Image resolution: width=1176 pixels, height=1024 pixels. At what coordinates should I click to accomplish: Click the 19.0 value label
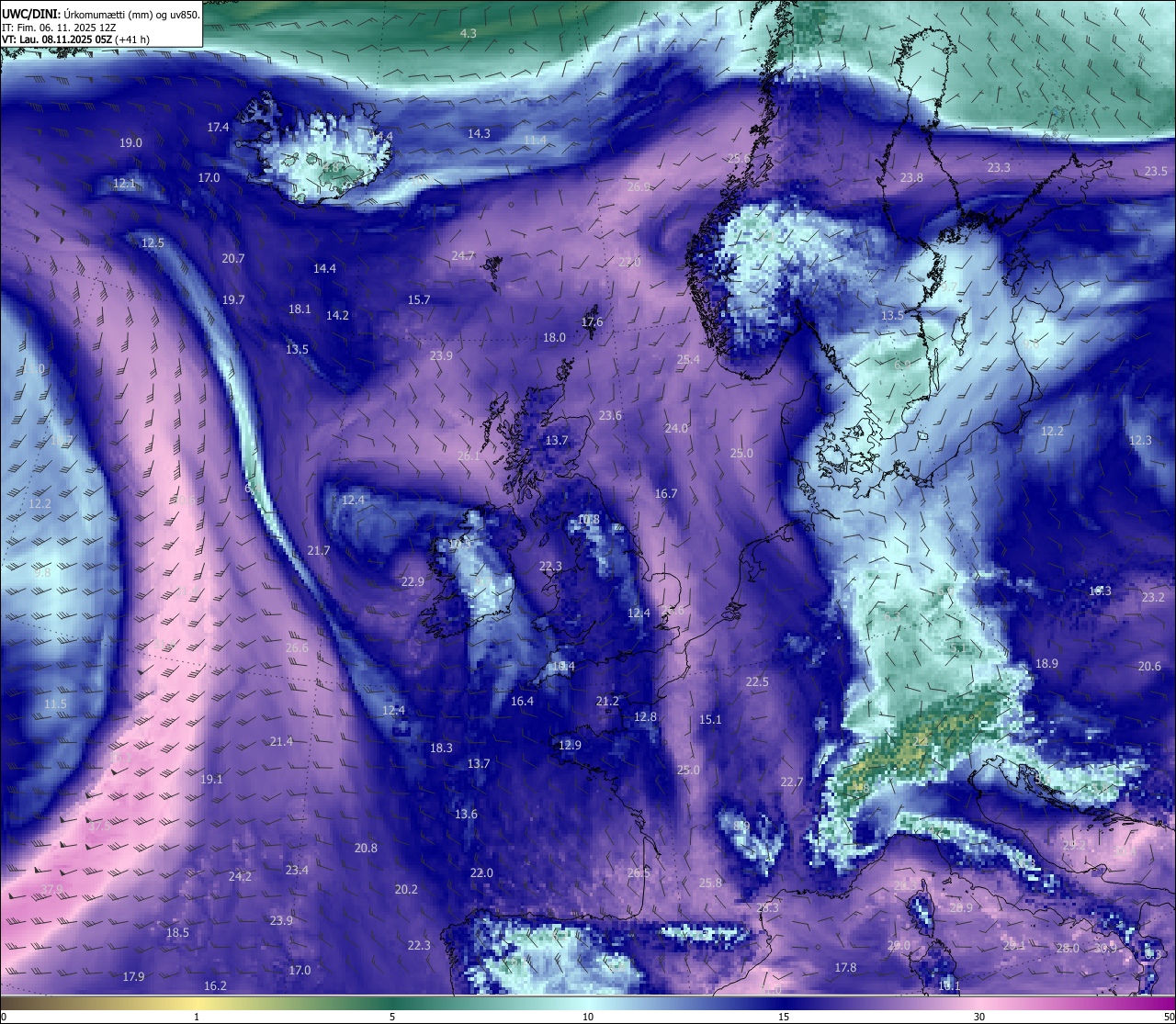[x=130, y=142]
